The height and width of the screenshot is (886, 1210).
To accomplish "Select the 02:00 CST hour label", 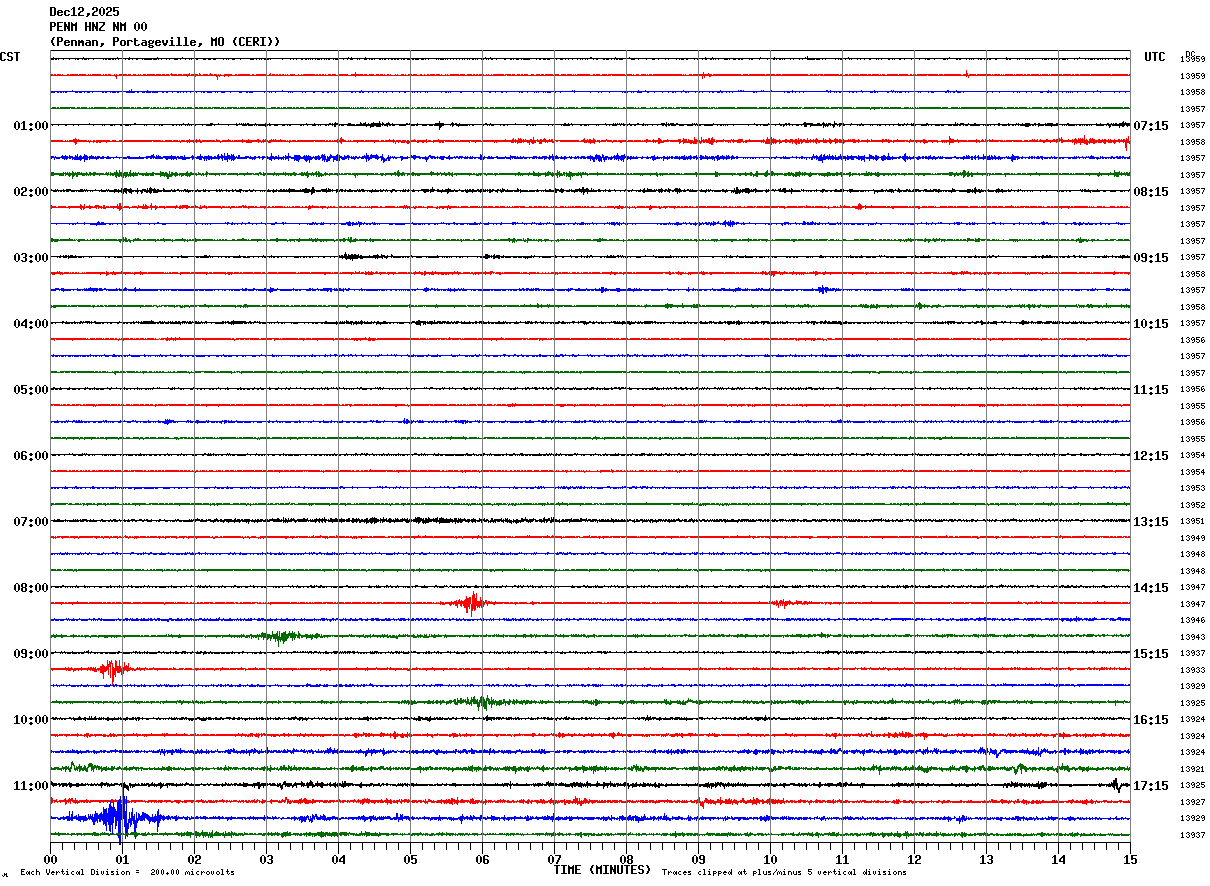I will pos(31,192).
